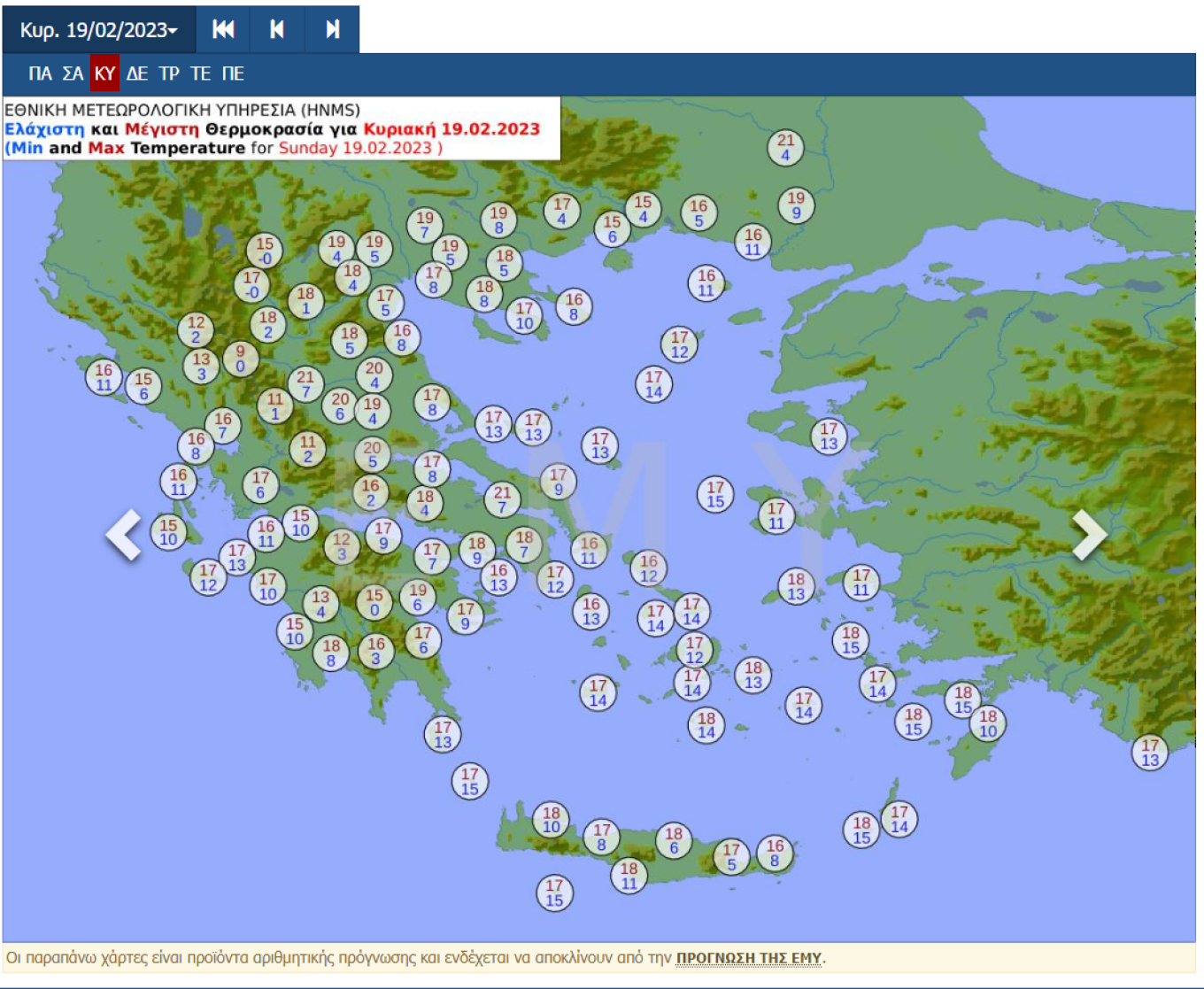
Task: Switch to the ΠΕ day tab
Action: (233, 73)
